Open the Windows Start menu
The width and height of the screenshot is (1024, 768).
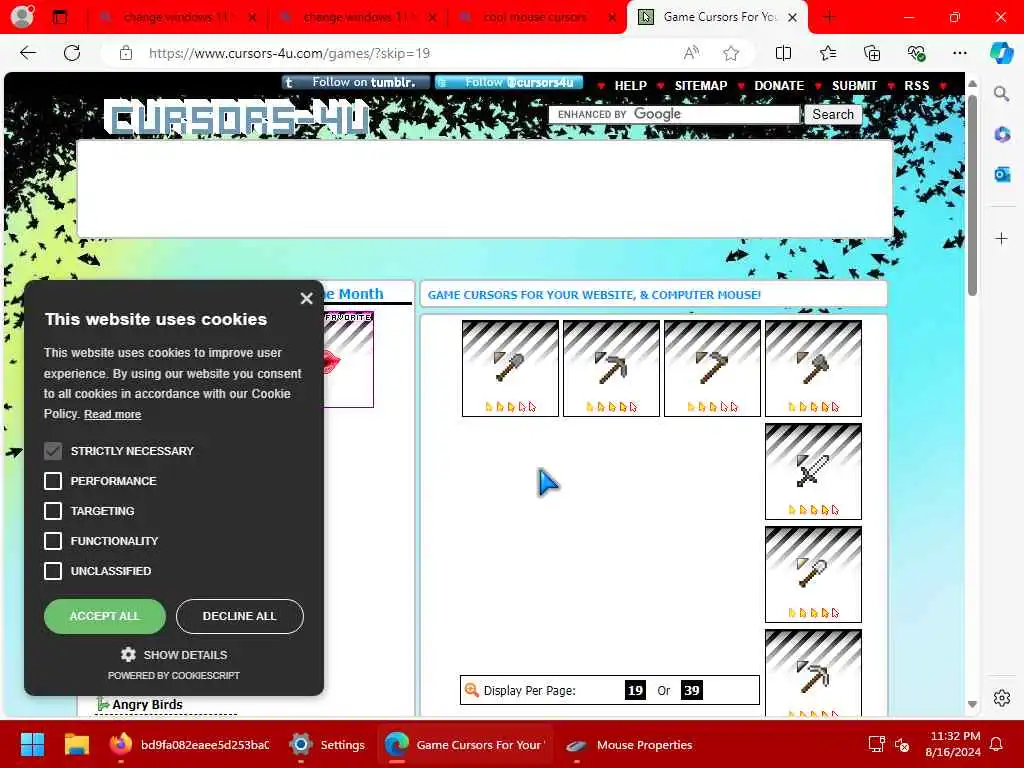32,744
